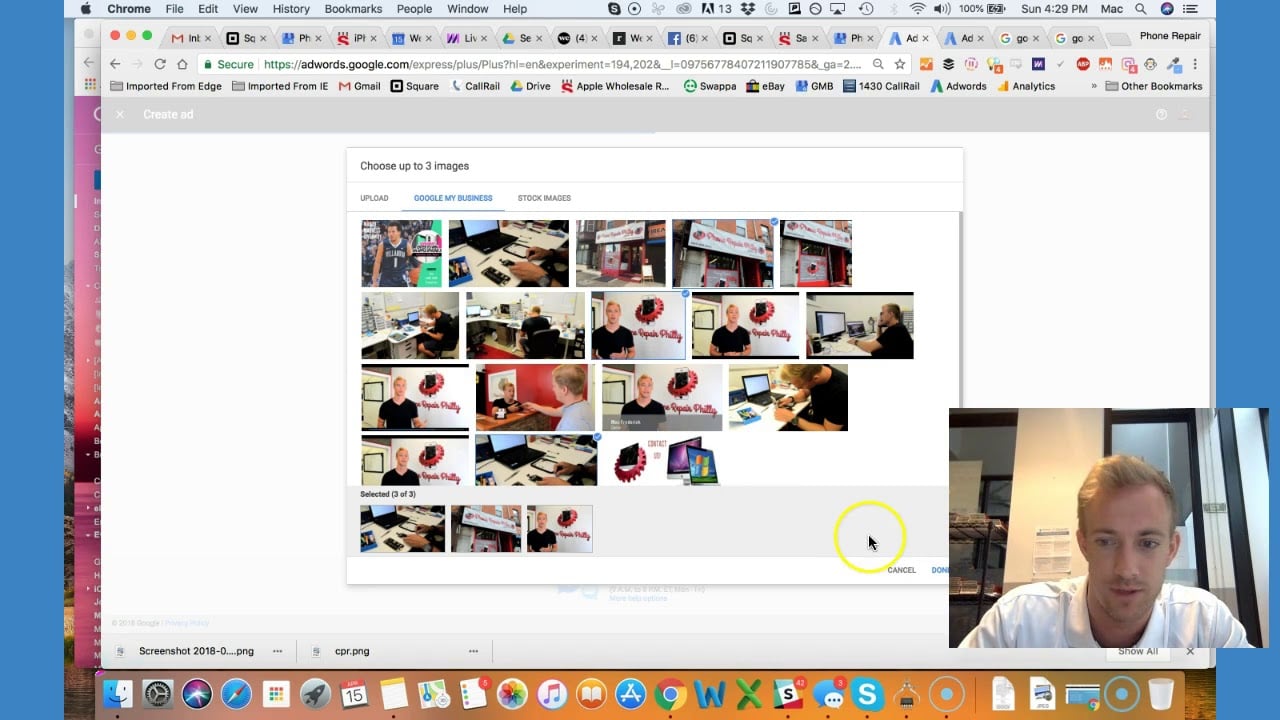The height and width of the screenshot is (720, 1280).
Task: Expand the cpr.png download options chevron
Action: tap(474, 651)
